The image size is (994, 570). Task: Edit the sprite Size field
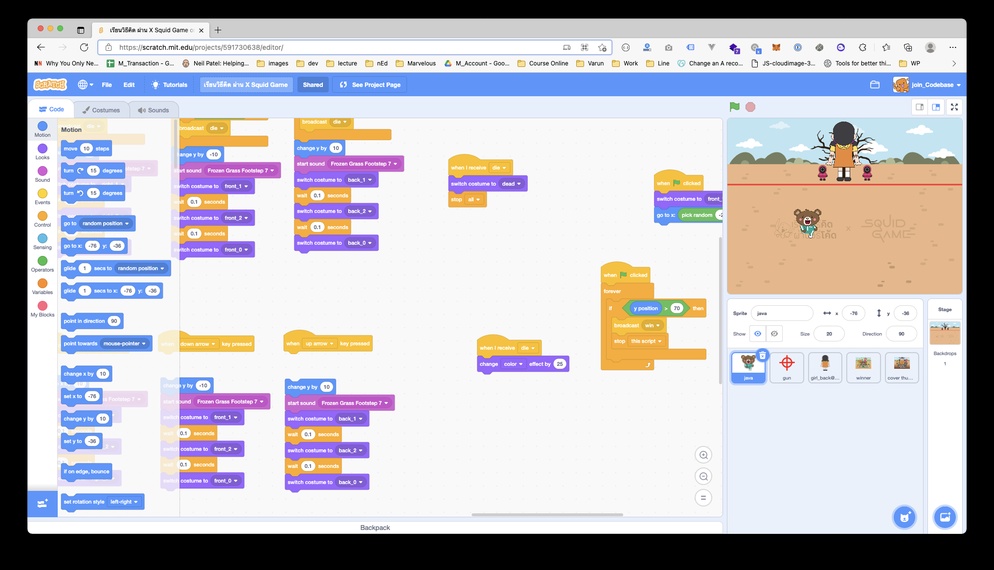[x=829, y=334]
